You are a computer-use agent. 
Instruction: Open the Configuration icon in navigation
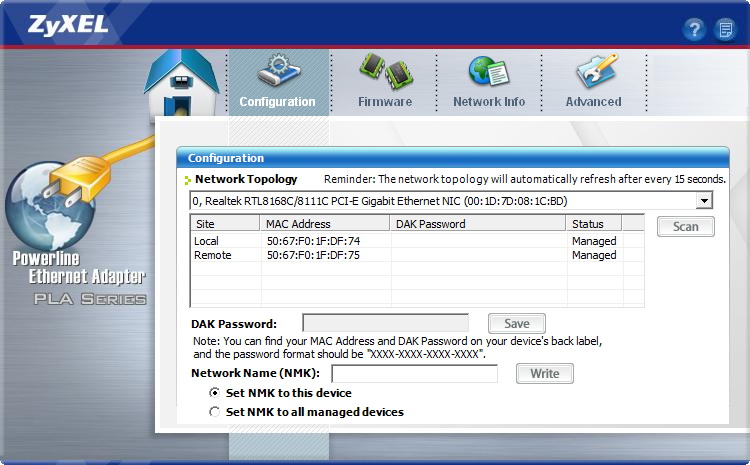(277, 72)
